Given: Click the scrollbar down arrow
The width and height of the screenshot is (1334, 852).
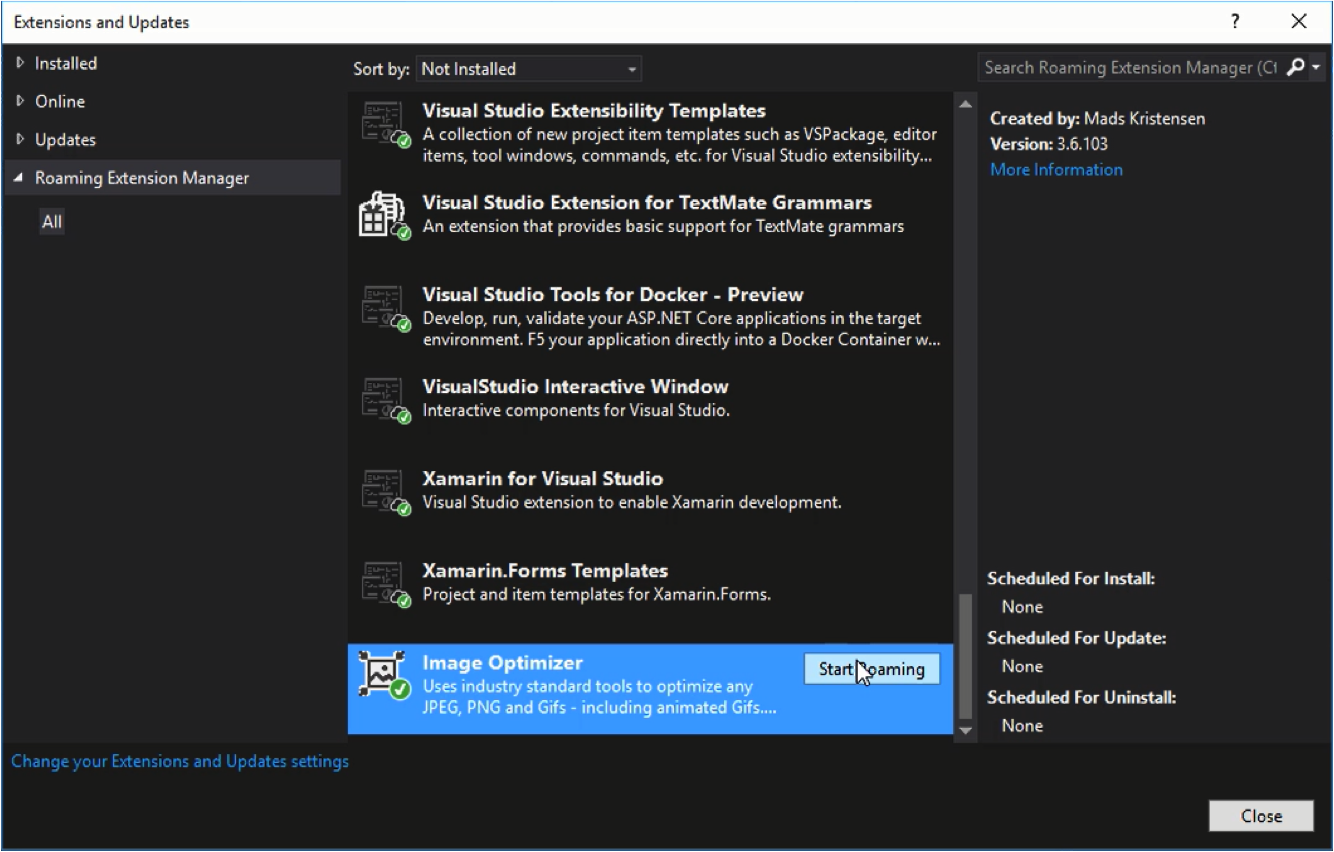Looking at the screenshot, I should click(x=965, y=731).
